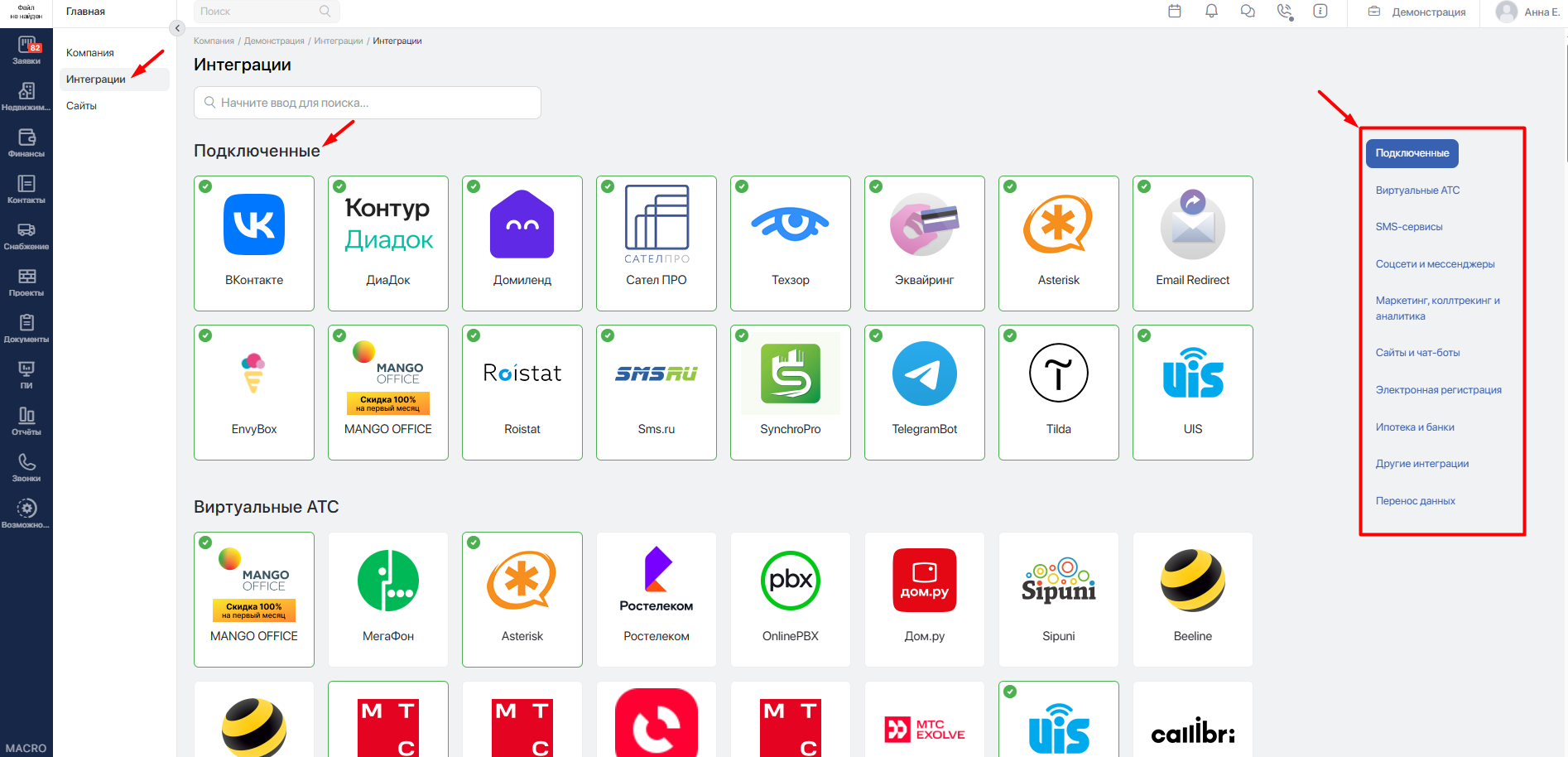The width and height of the screenshot is (1568, 757).
Task: Open the МегаФон virtual ATS card
Action: tap(388, 600)
